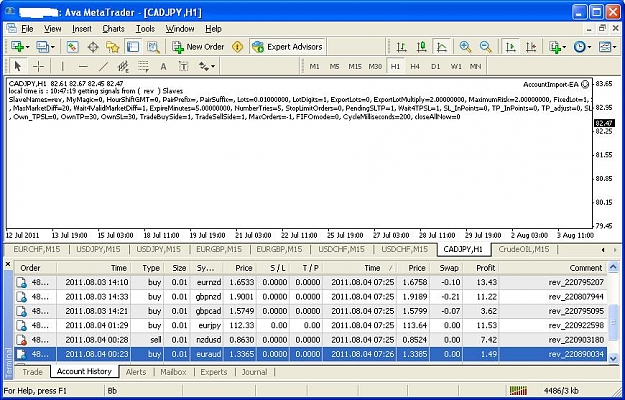Select the Text (A) tool
The height and width of the screenshot is (400, 625).
tap(163, 67)
